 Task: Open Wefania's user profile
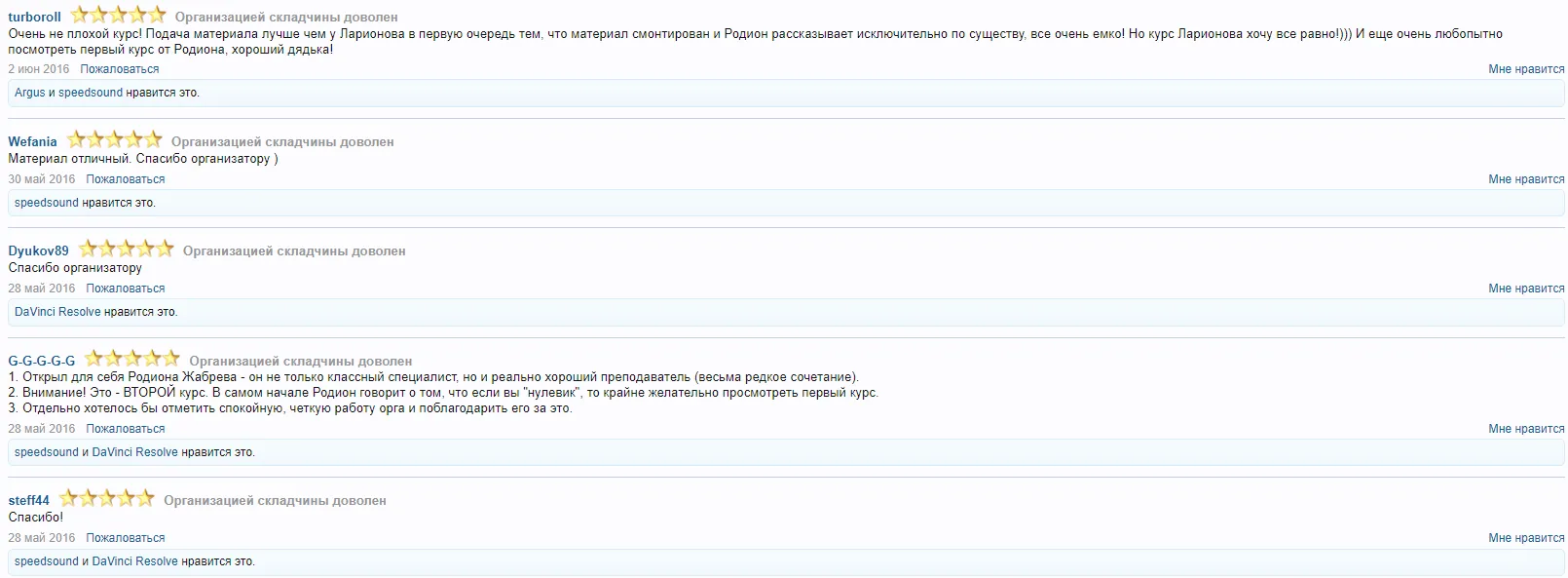[32, 141]
